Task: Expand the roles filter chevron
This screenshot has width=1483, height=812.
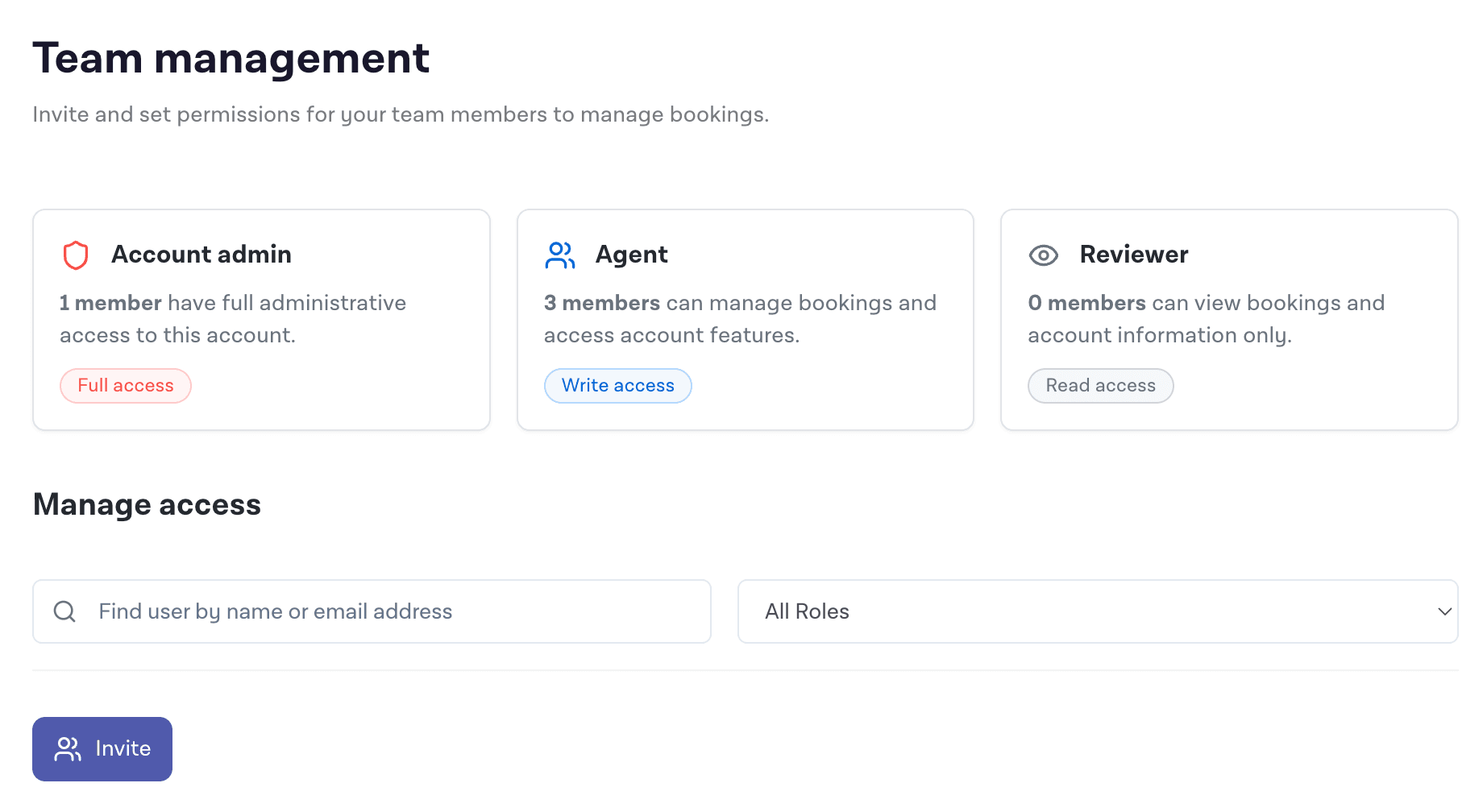Action: tap(1442, 611)
